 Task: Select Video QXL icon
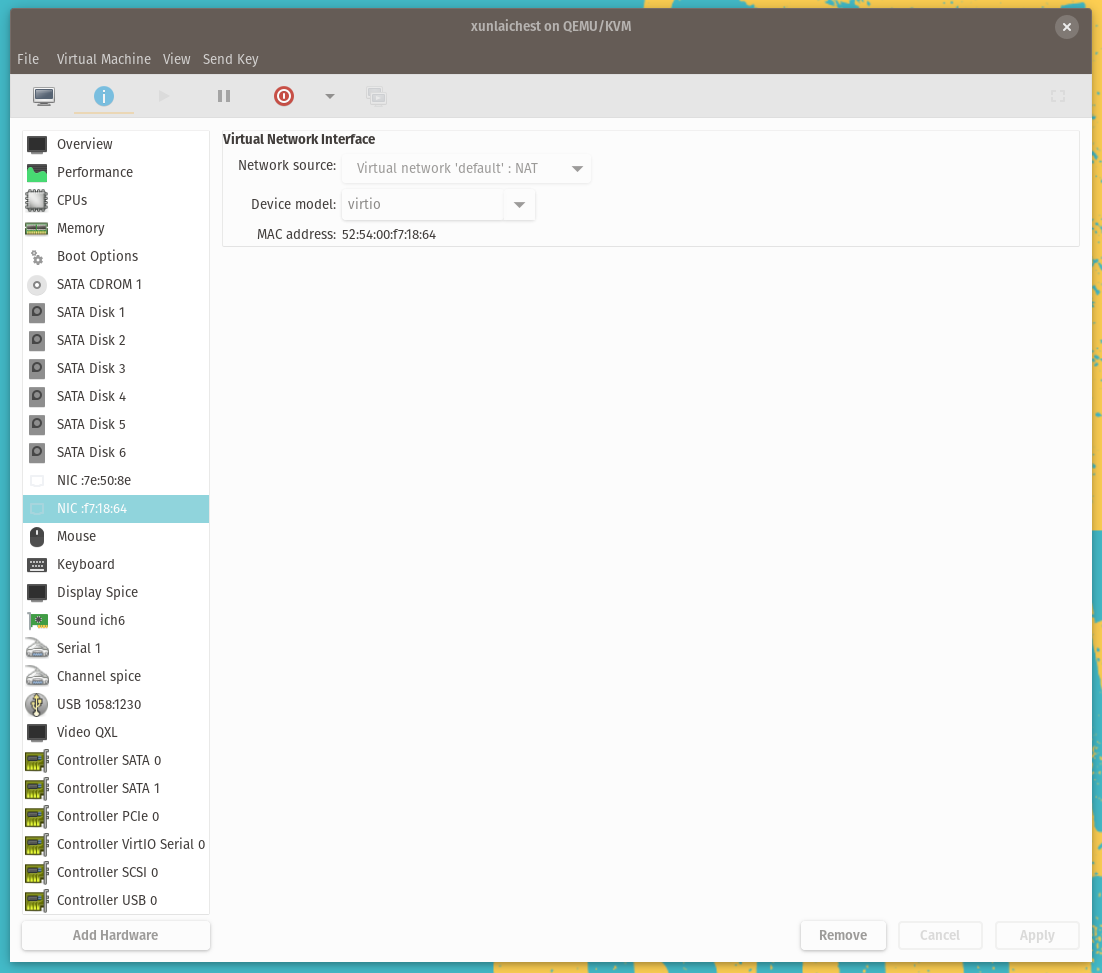tap(37, 733)
